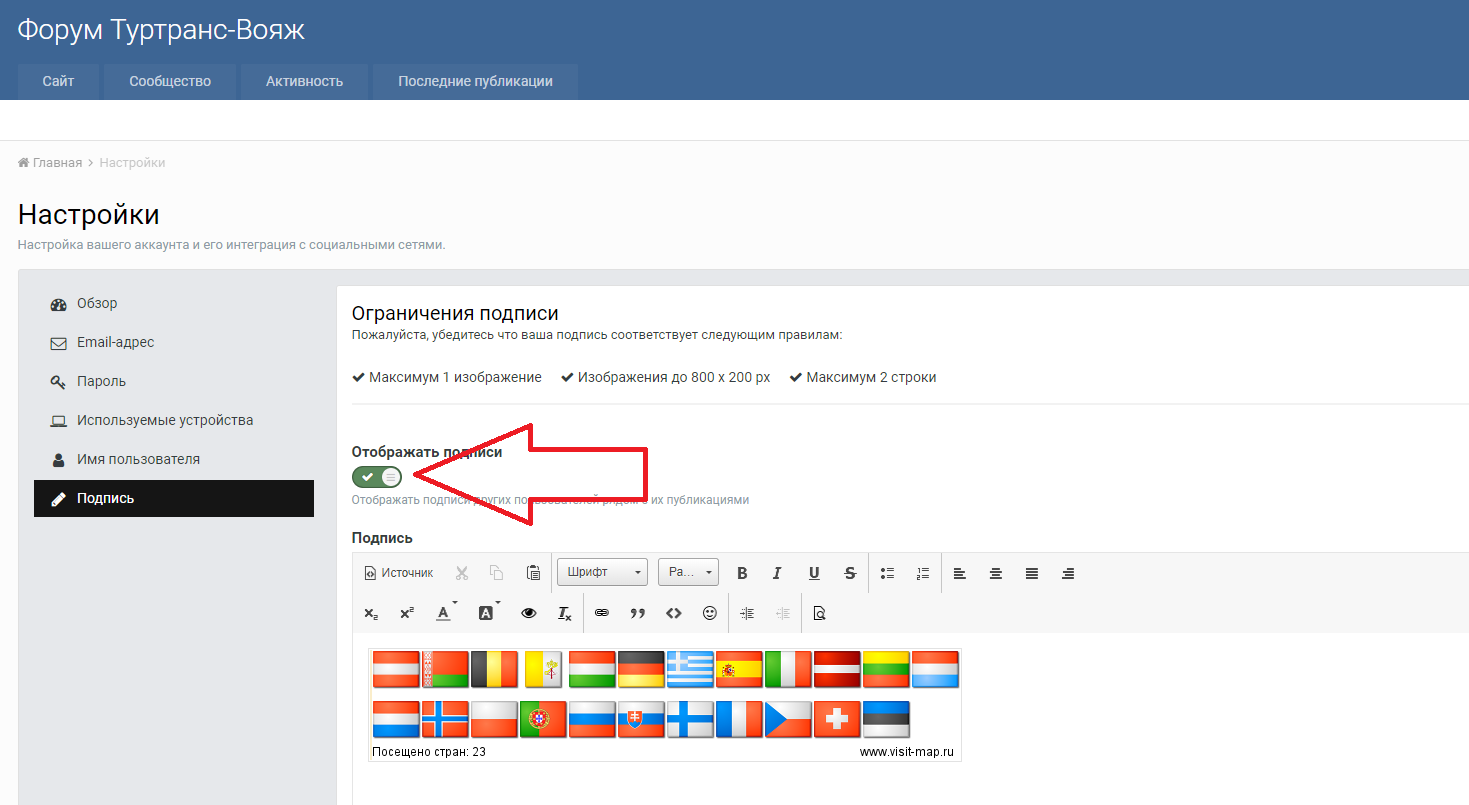The height and width of the screenshot is (805, 1469).
Task: Insert a bulleted list
Action: 887,573
